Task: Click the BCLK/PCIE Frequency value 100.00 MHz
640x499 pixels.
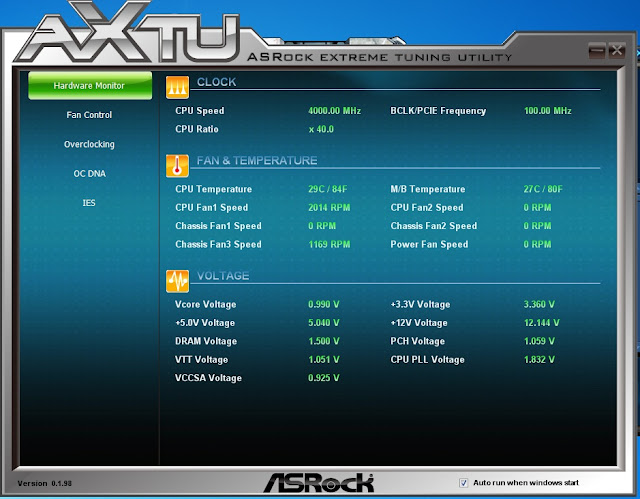Action: [548, 111]
